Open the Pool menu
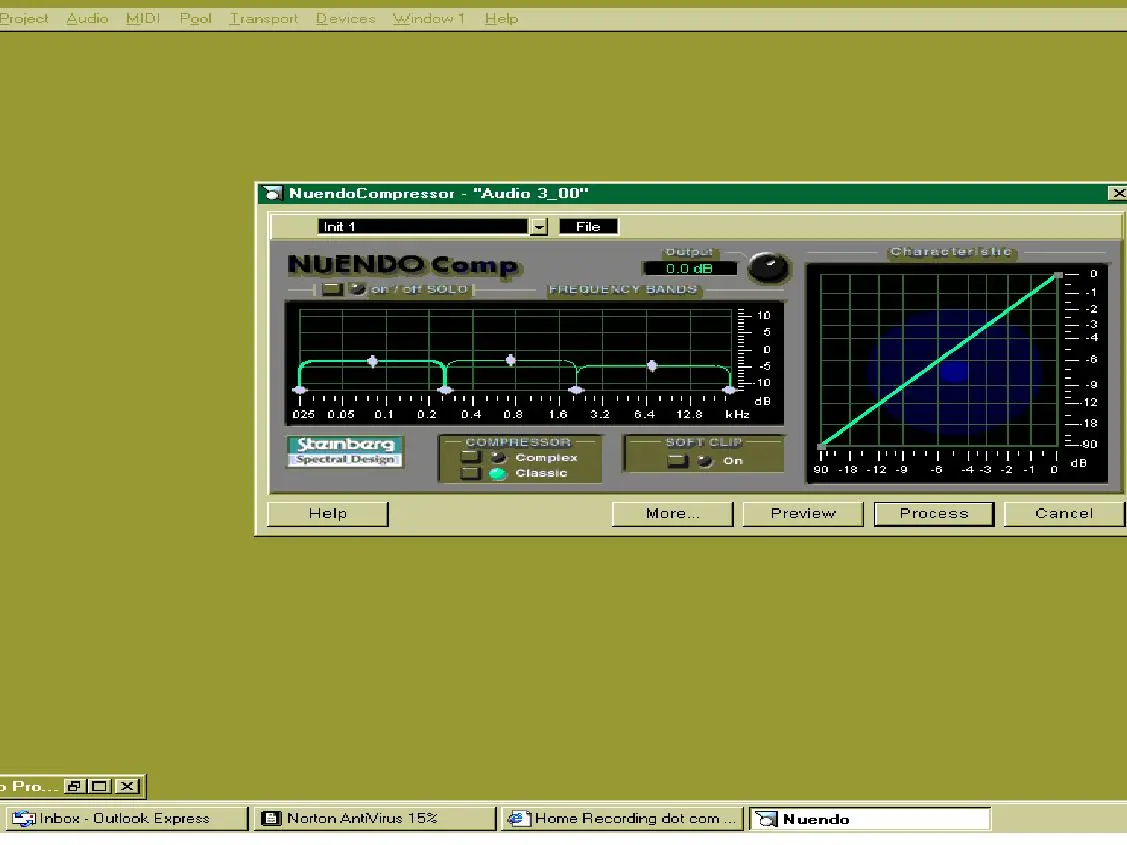1127x845 pixels. point(196,19)
